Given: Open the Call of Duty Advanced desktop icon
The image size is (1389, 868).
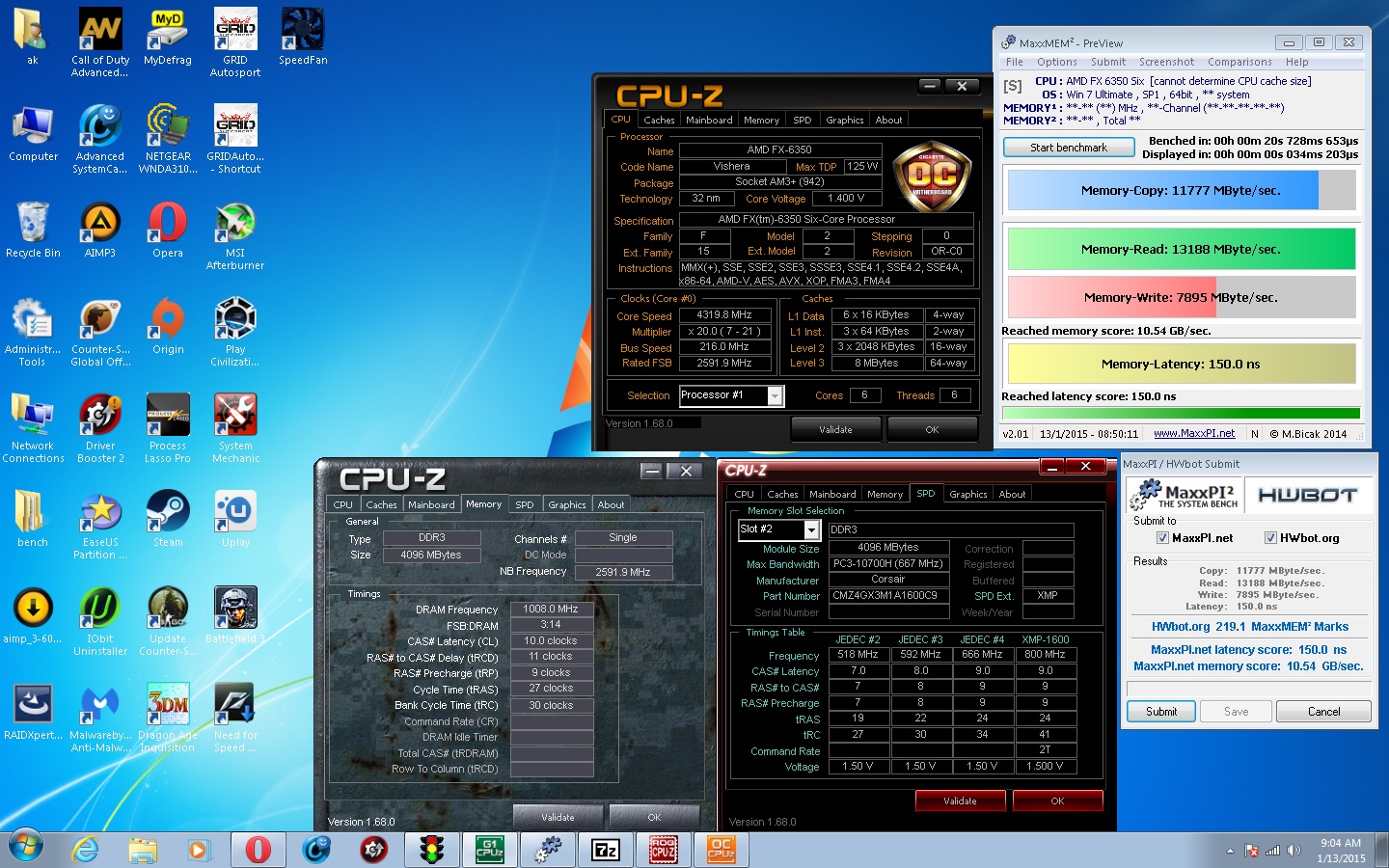Looking at the screenshot, I should pos(100,43).
